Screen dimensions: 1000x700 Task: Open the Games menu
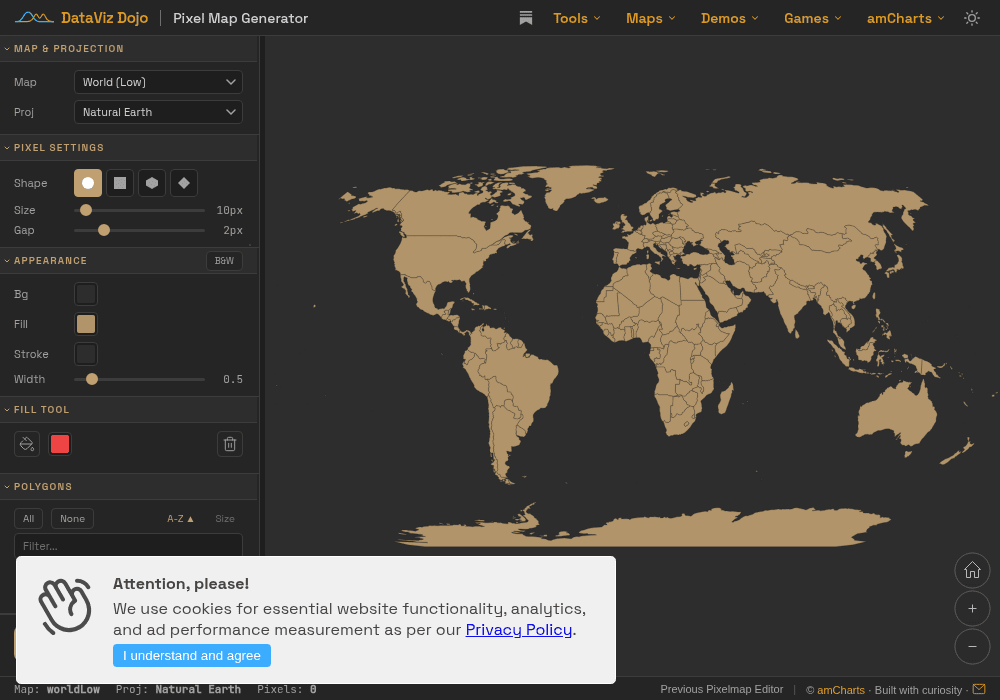click(812, 18)
